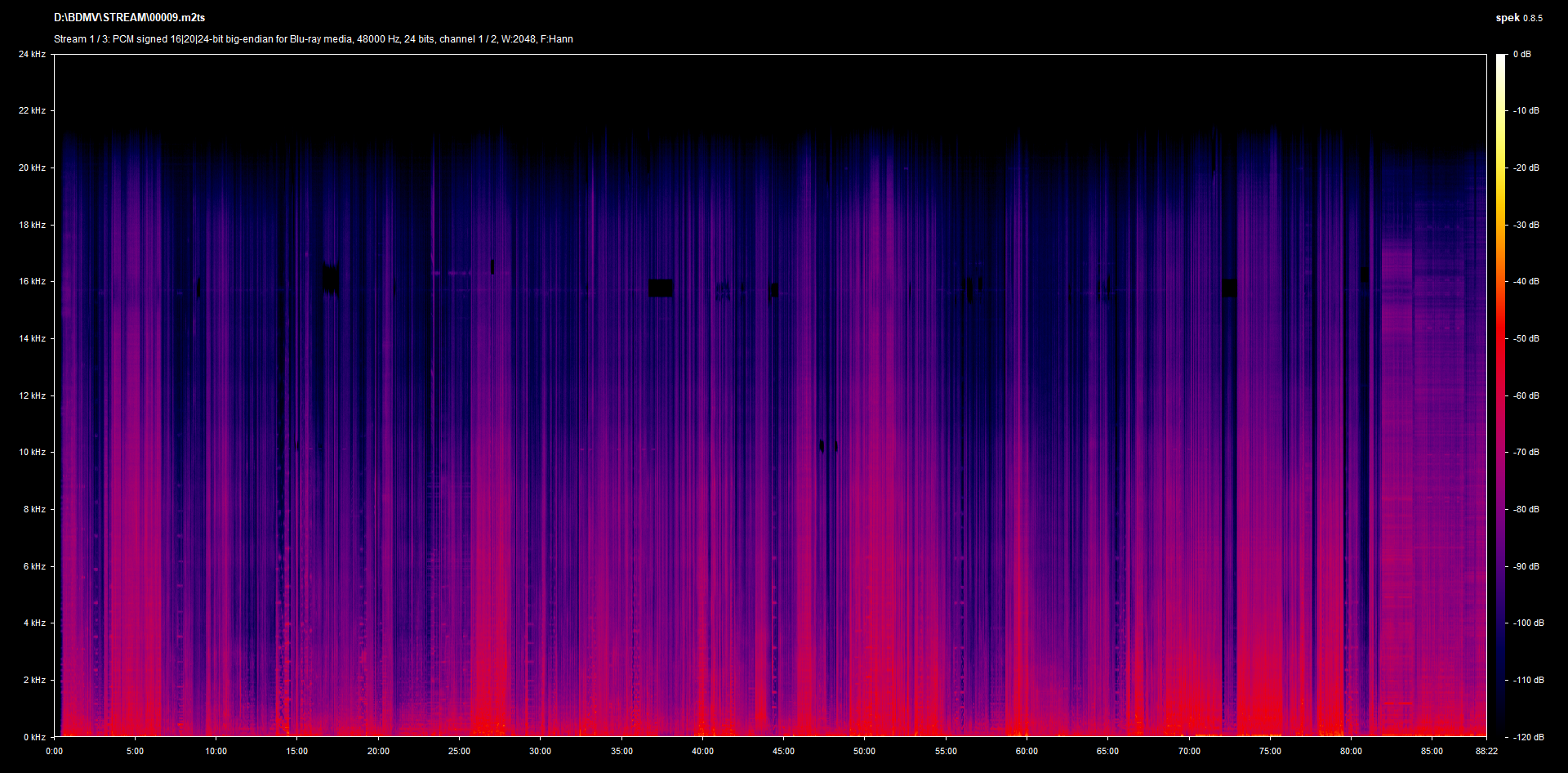Click the 16 kHz frequency axis label
This screenshot has height=773, width=1568.
(x=32, y=281)
